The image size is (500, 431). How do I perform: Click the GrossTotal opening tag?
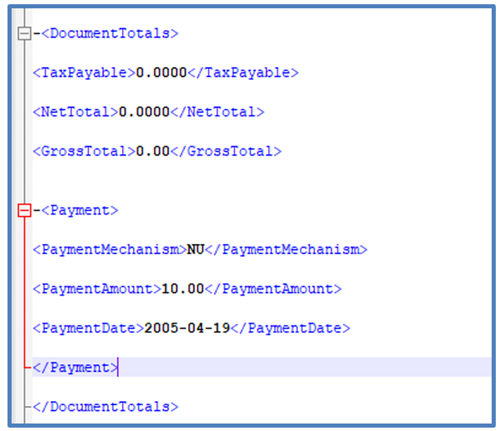coord(84,151)
